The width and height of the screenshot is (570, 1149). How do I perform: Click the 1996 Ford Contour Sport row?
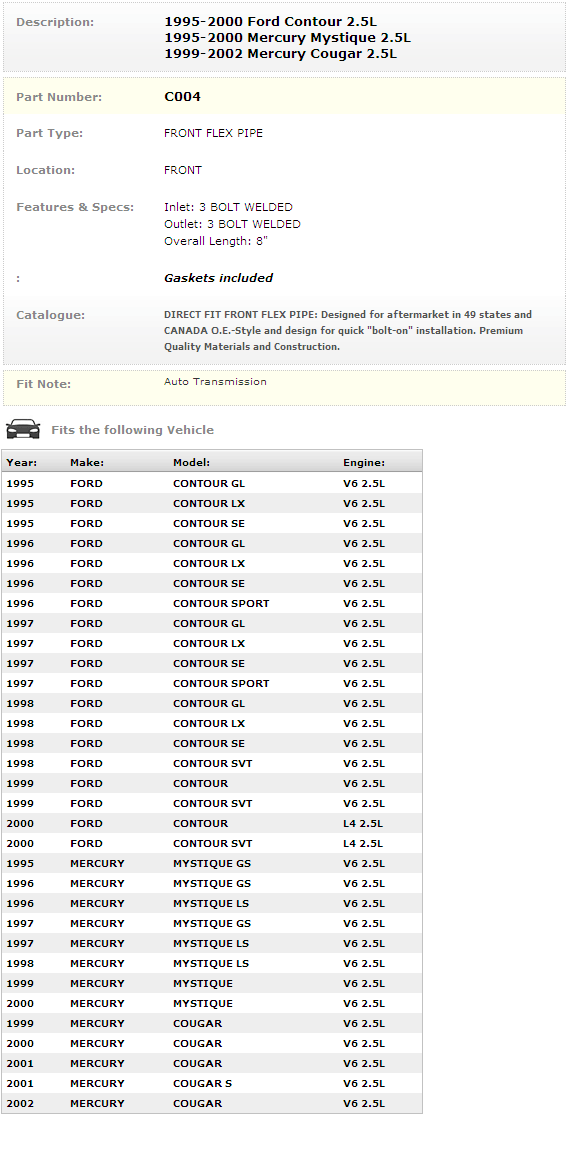(212, 604)
